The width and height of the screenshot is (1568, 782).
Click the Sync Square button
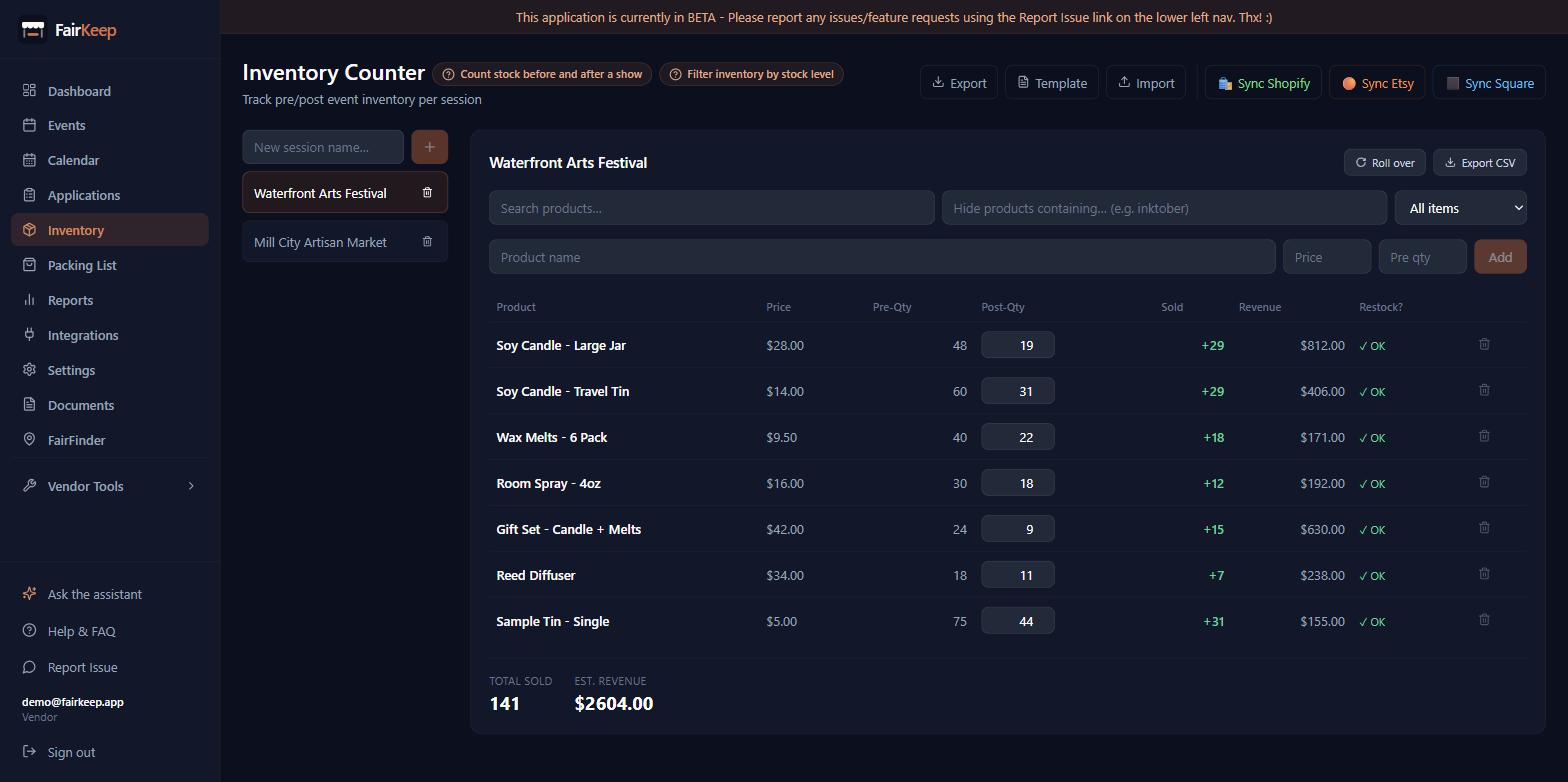(x=1489, y=83)
